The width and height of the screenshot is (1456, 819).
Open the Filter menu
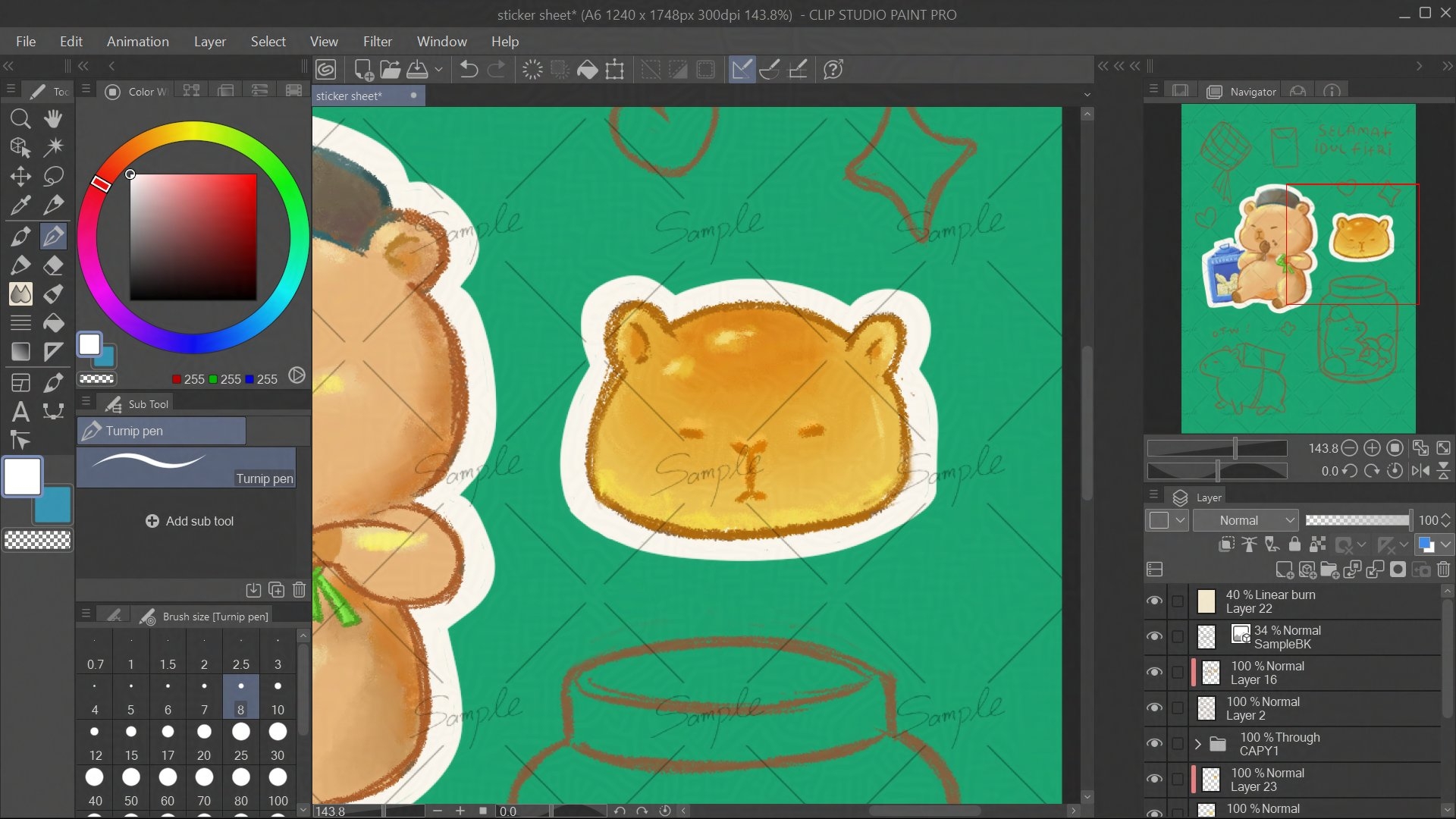point(377,42)
